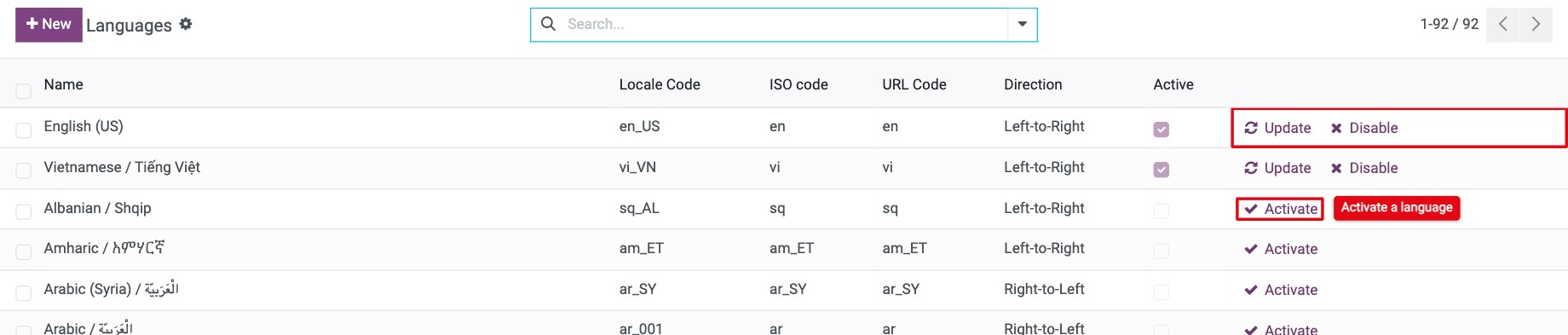Open the Vietnamese / Tiếng Việt record
The image size is (1568, 335).
coord(122,167)
